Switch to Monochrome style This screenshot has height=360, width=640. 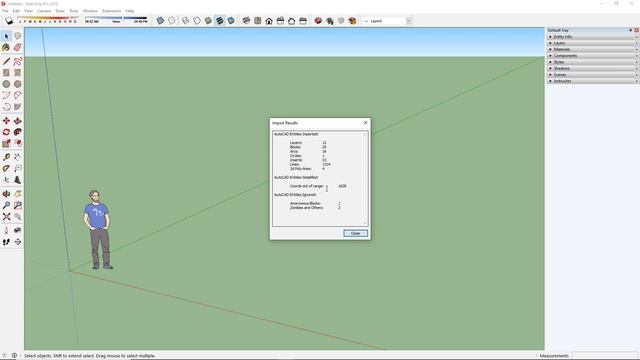pyautogui.click(x=231, y=21)
